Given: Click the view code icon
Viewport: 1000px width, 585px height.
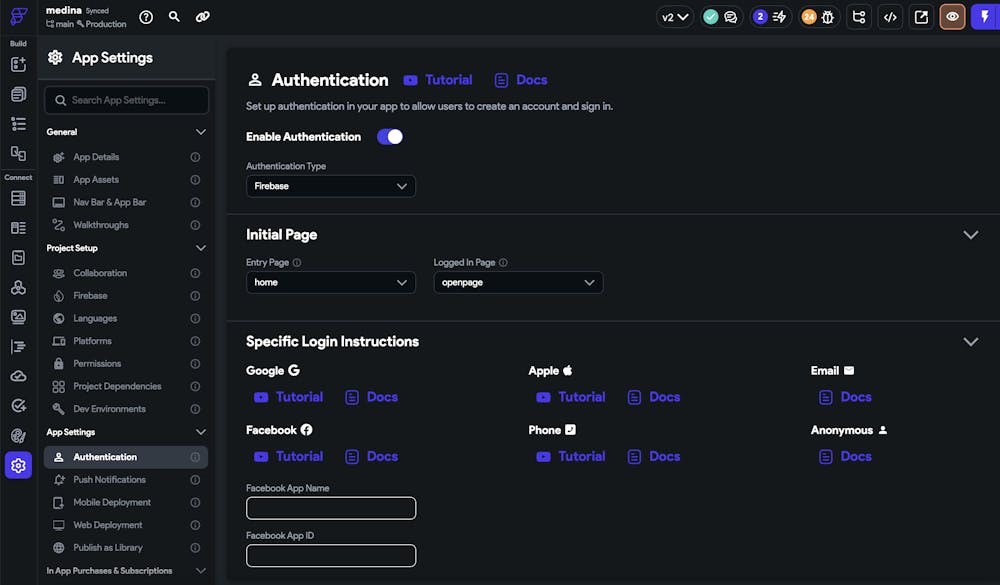Looking at the screenshot, I should (x=890, y=17).
